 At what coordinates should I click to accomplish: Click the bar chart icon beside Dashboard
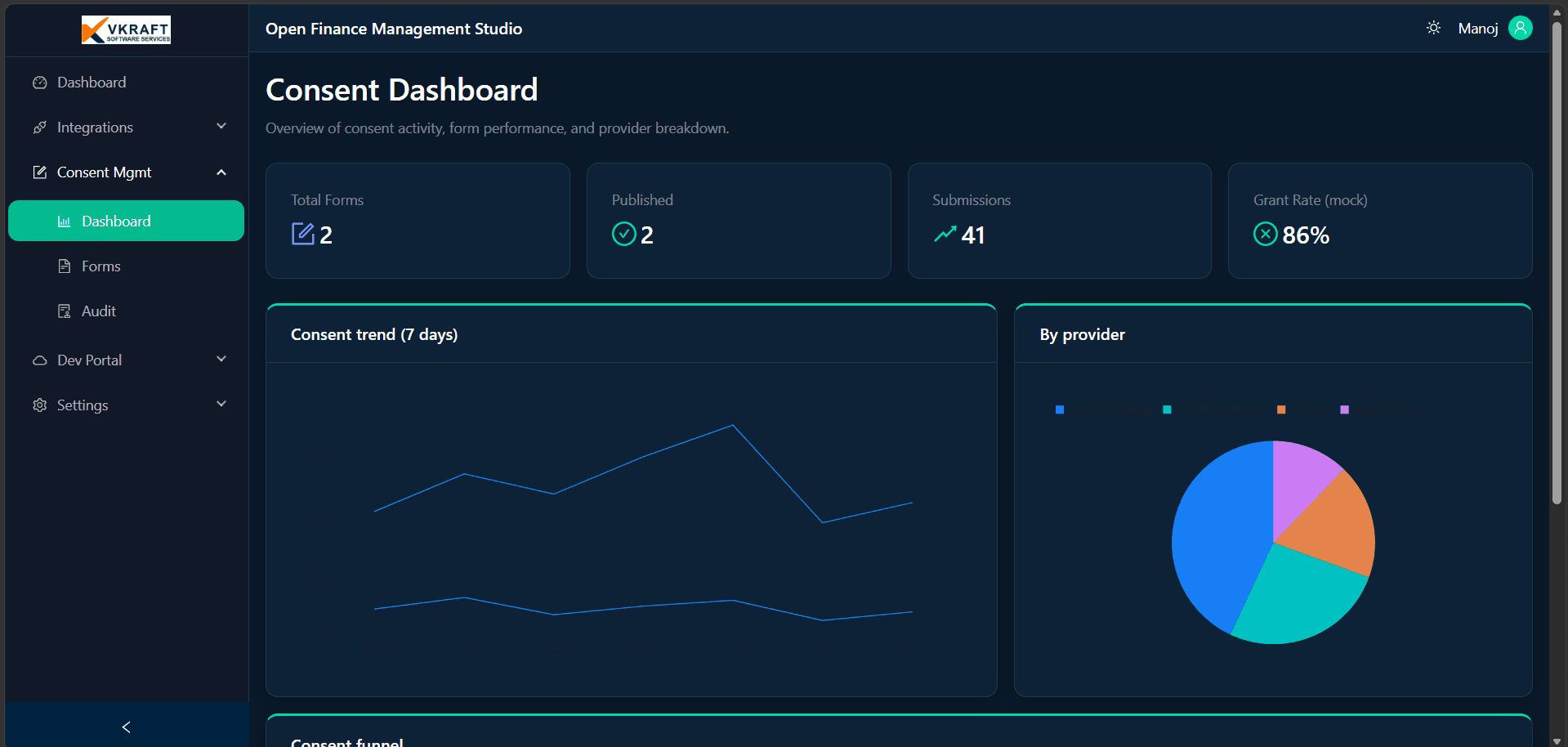64,221
